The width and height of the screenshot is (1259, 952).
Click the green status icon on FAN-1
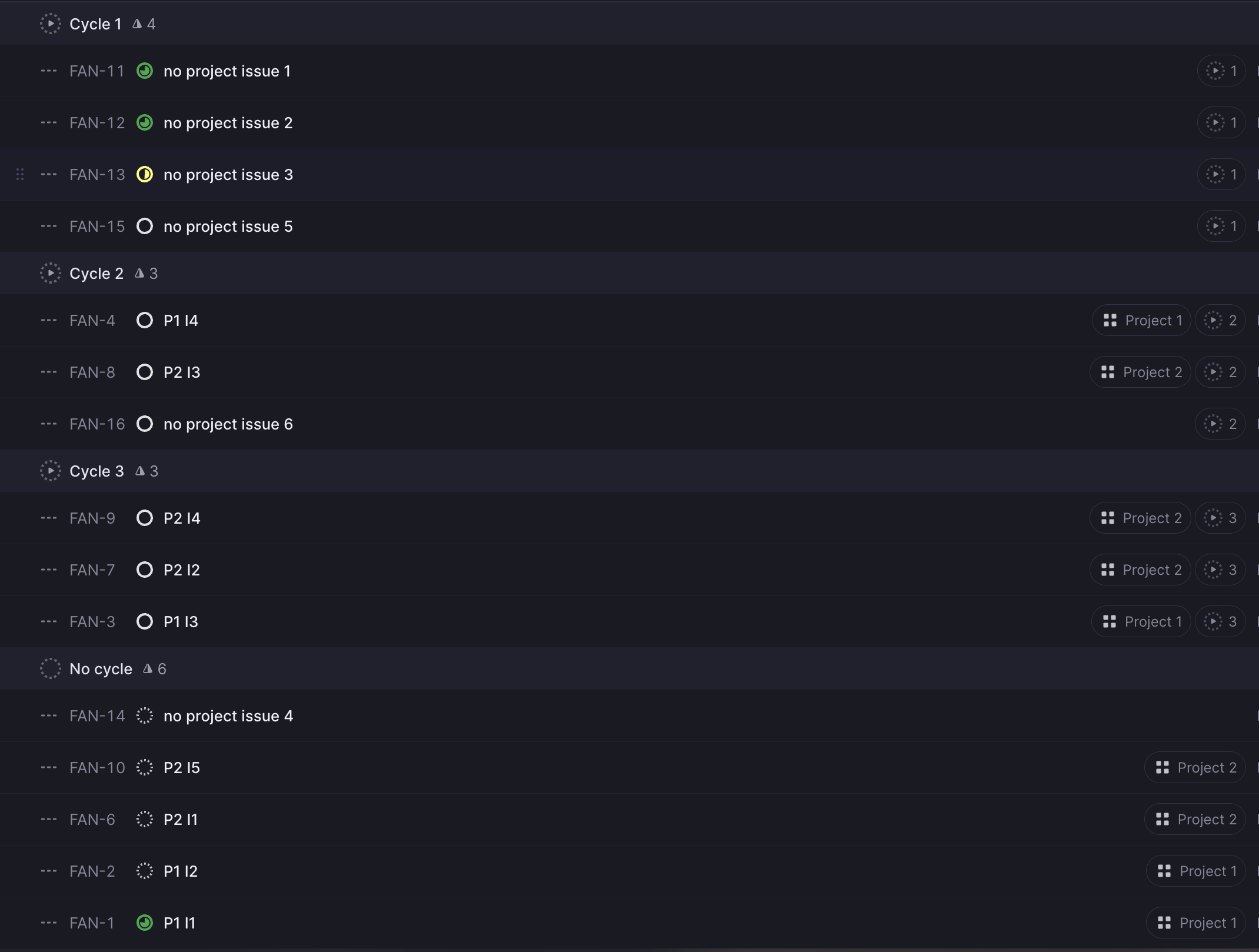coord(145,923)
